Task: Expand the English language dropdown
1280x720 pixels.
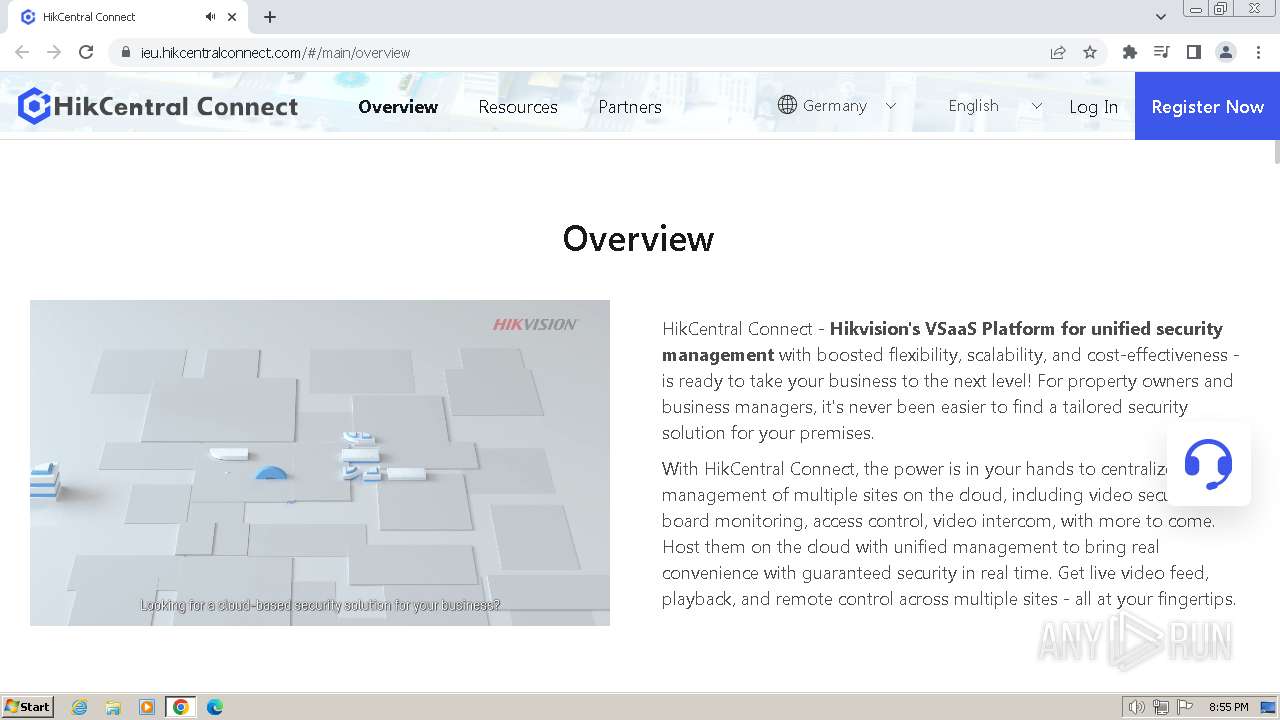Action: (1036, 106)
